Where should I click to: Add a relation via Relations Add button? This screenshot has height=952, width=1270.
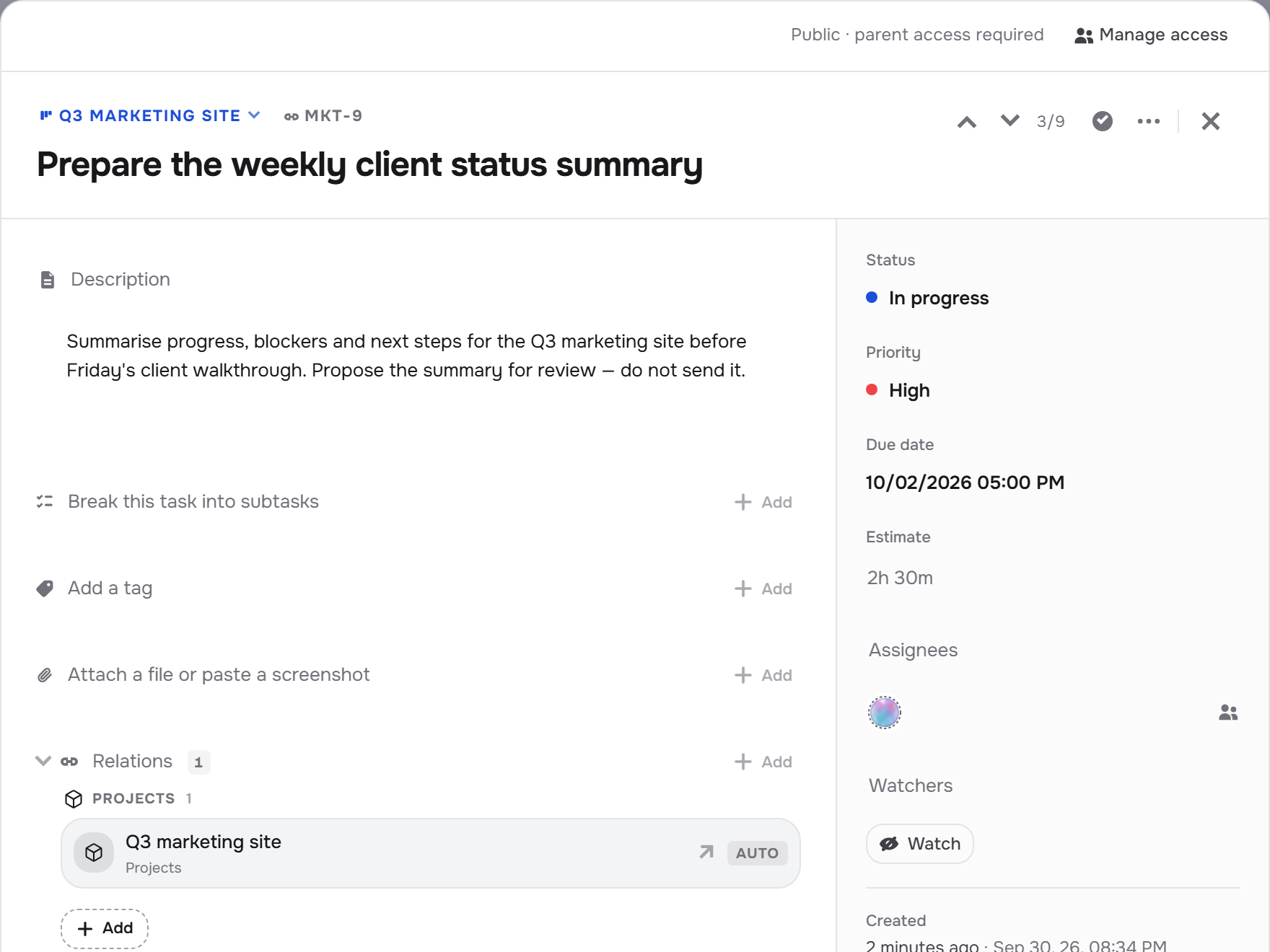pyautogui.click(x=763, y=762)
